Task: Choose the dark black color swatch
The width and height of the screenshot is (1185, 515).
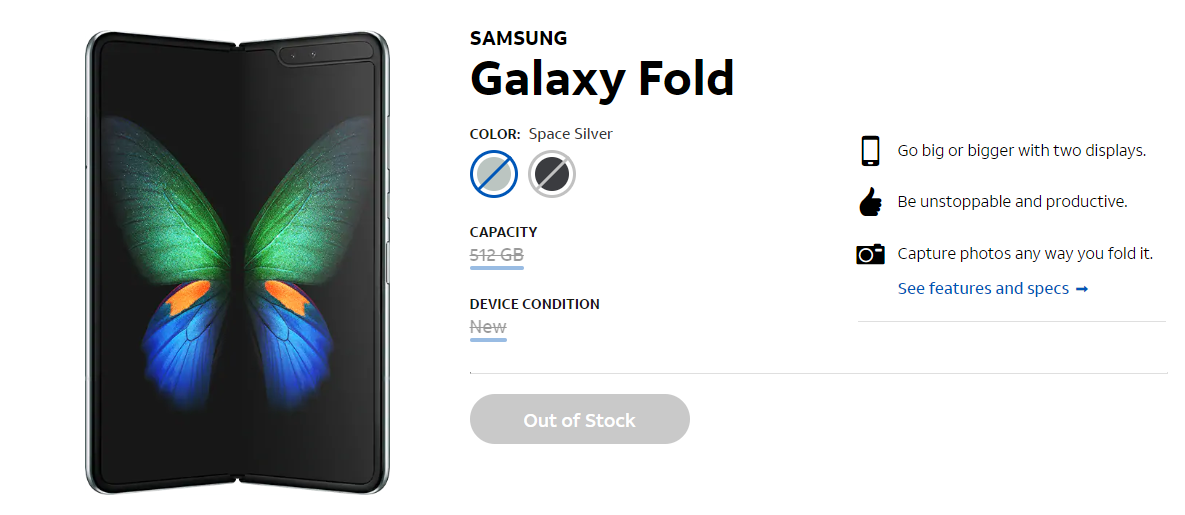Action: (x=551, y=175)
